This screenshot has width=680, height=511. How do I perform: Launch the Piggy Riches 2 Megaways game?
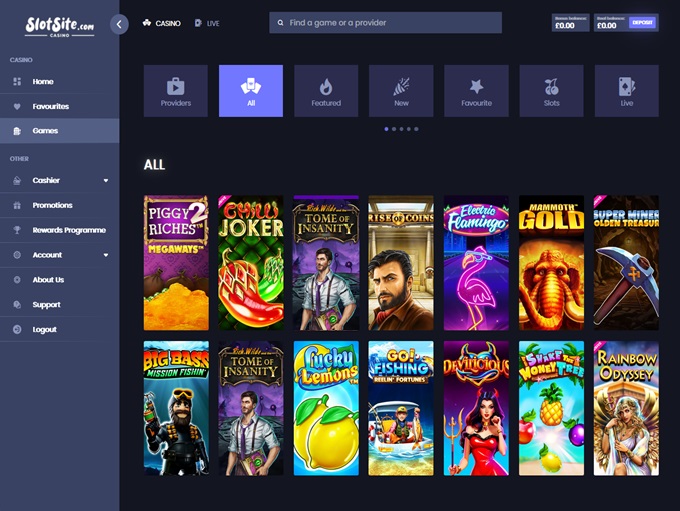pos(176,262)
